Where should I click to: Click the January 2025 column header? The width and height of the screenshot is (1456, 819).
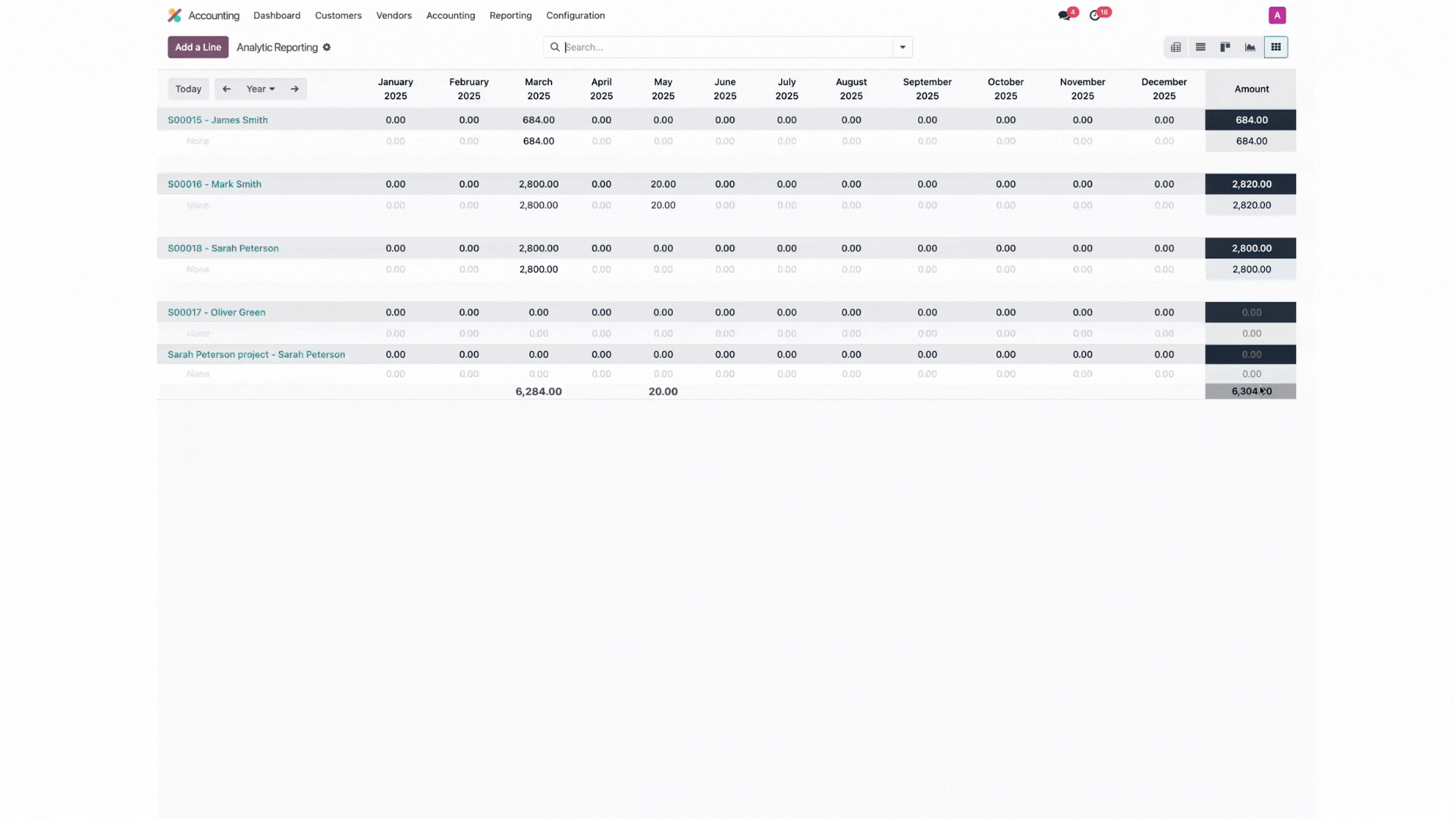[x=395, y=89]
